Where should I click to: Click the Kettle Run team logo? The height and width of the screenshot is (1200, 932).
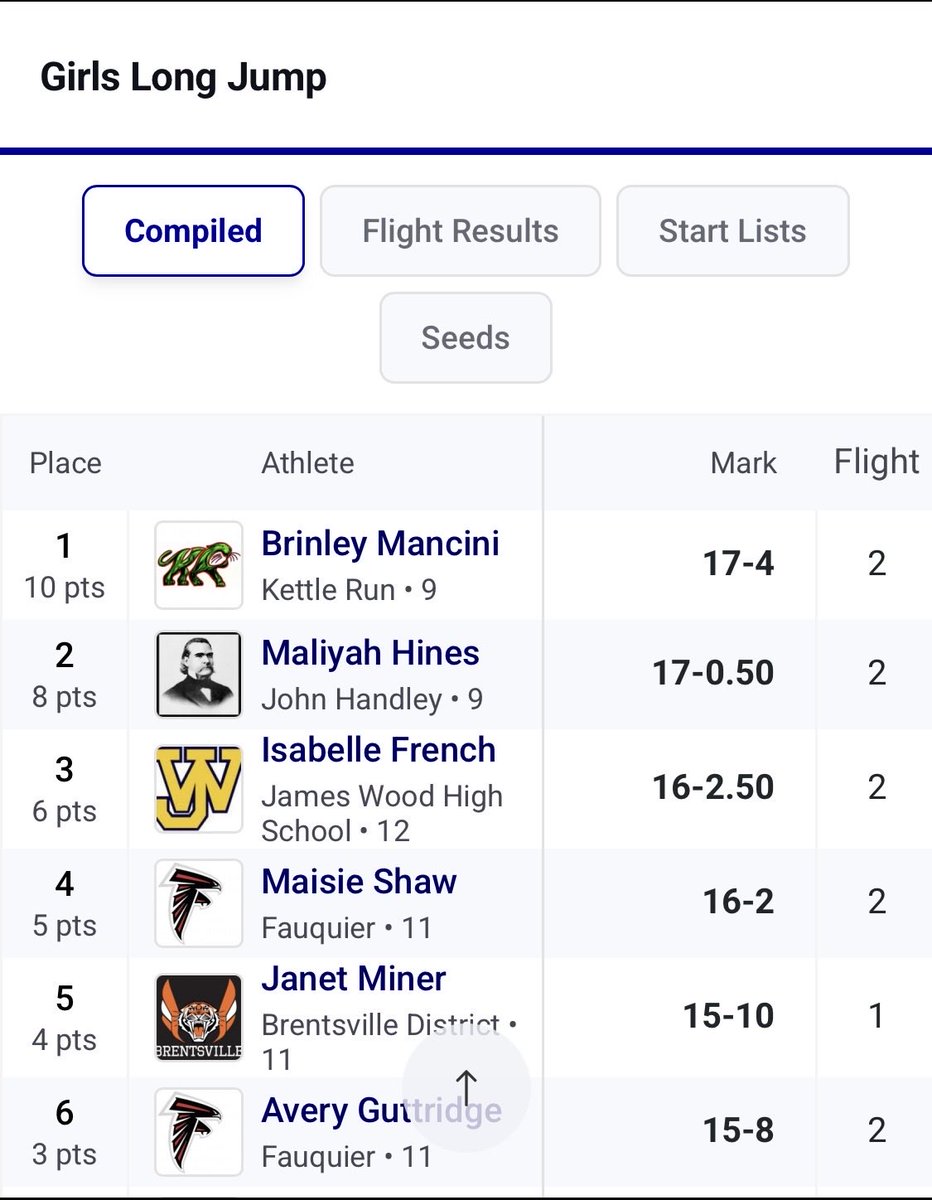[x=198, y=565]
